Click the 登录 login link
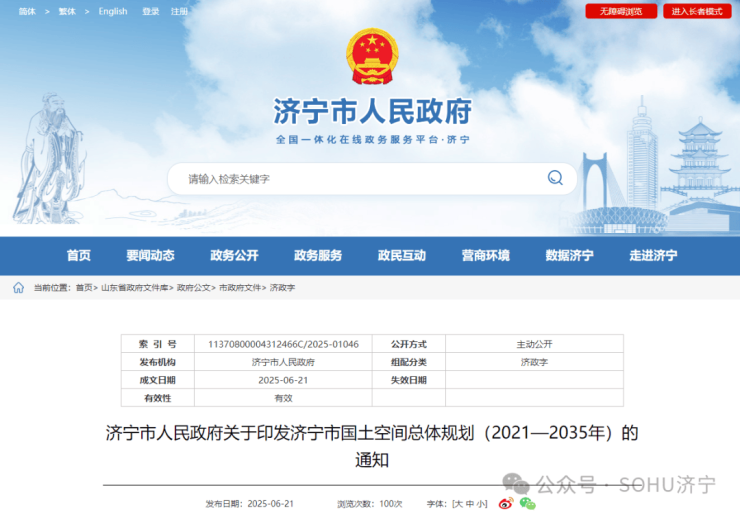Viewport: 740px width, 514px height. click(151, 11)
